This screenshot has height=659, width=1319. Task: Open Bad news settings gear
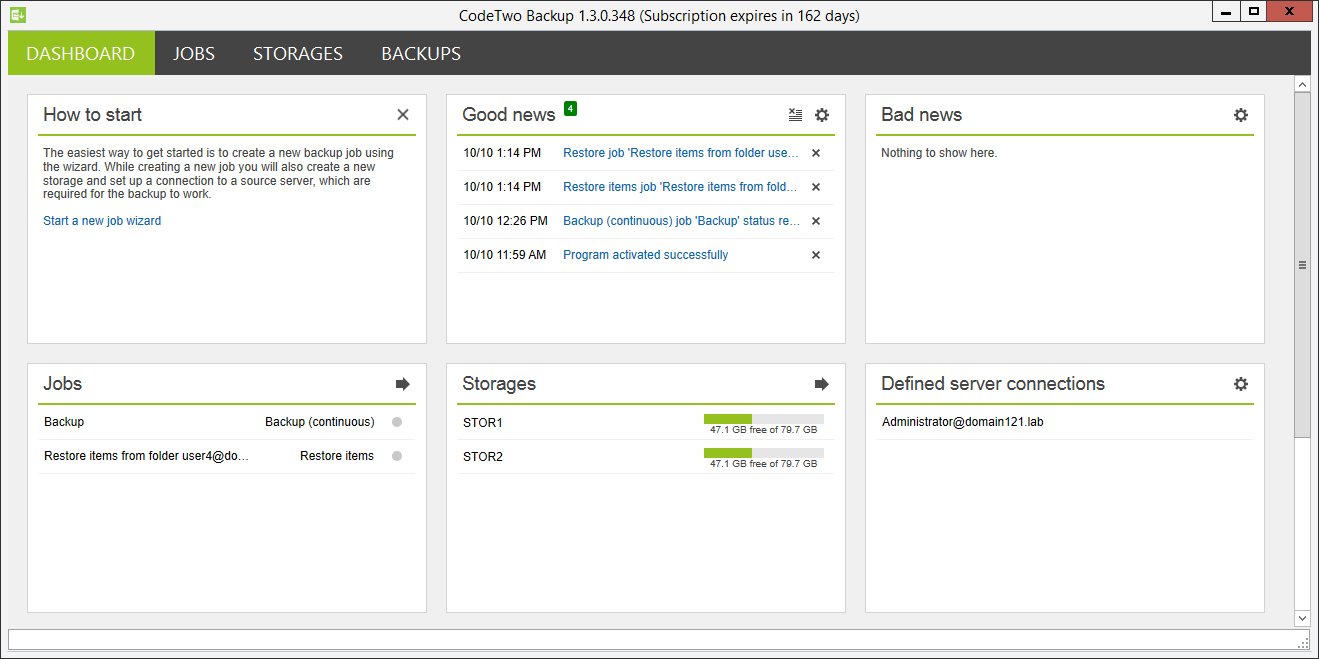[x=1241, y=115]
